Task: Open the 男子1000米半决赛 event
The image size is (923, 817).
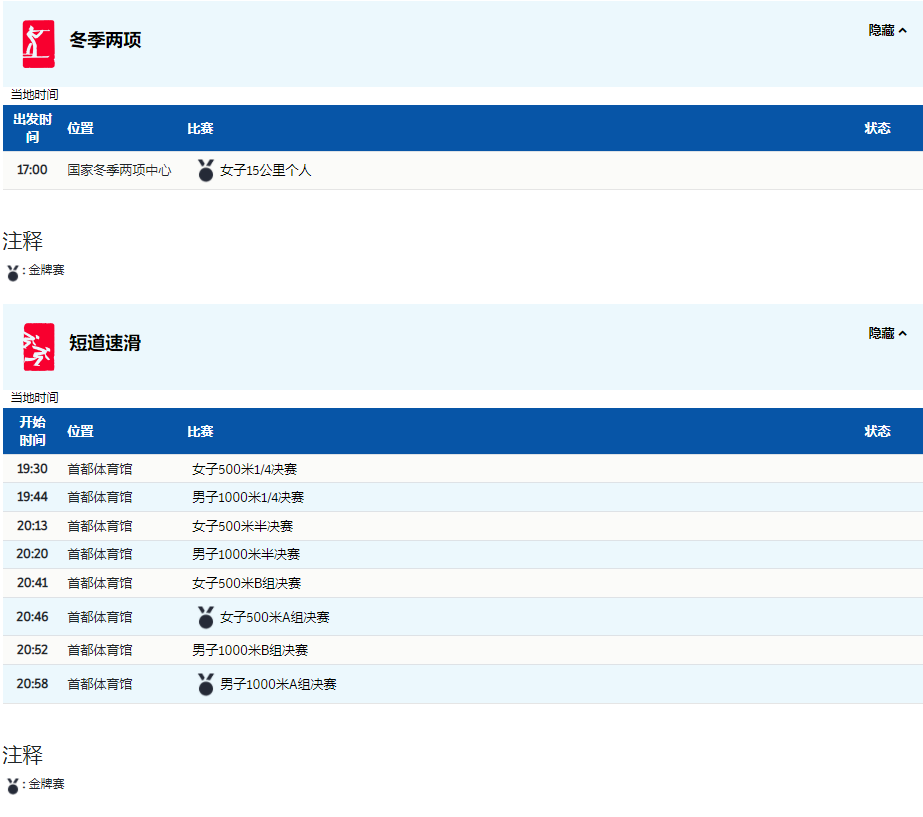Action: [x=246, y=554]
